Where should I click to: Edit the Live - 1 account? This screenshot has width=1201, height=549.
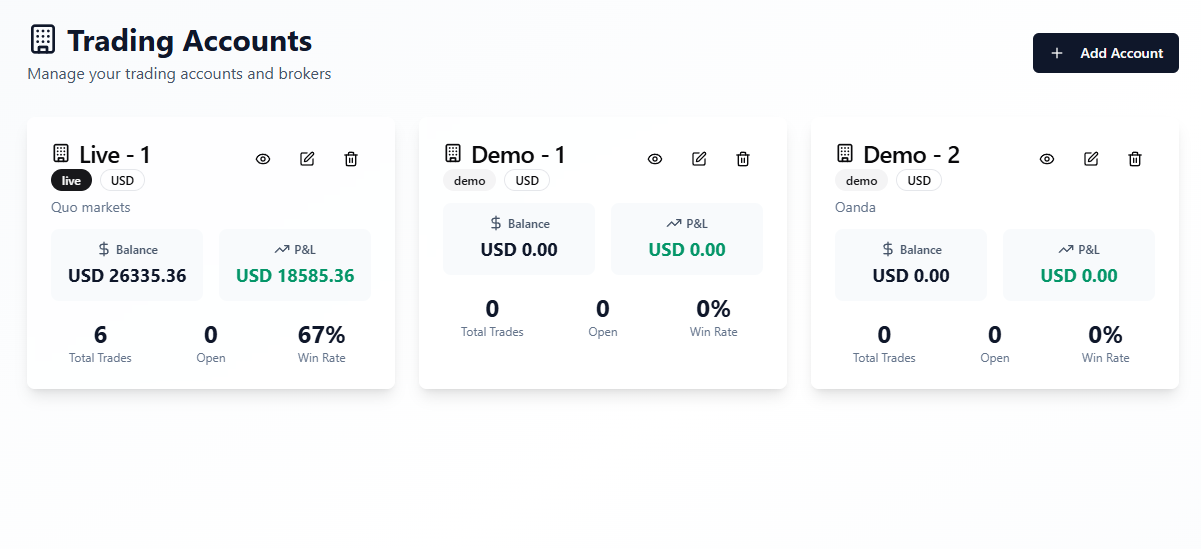point(307,159)
